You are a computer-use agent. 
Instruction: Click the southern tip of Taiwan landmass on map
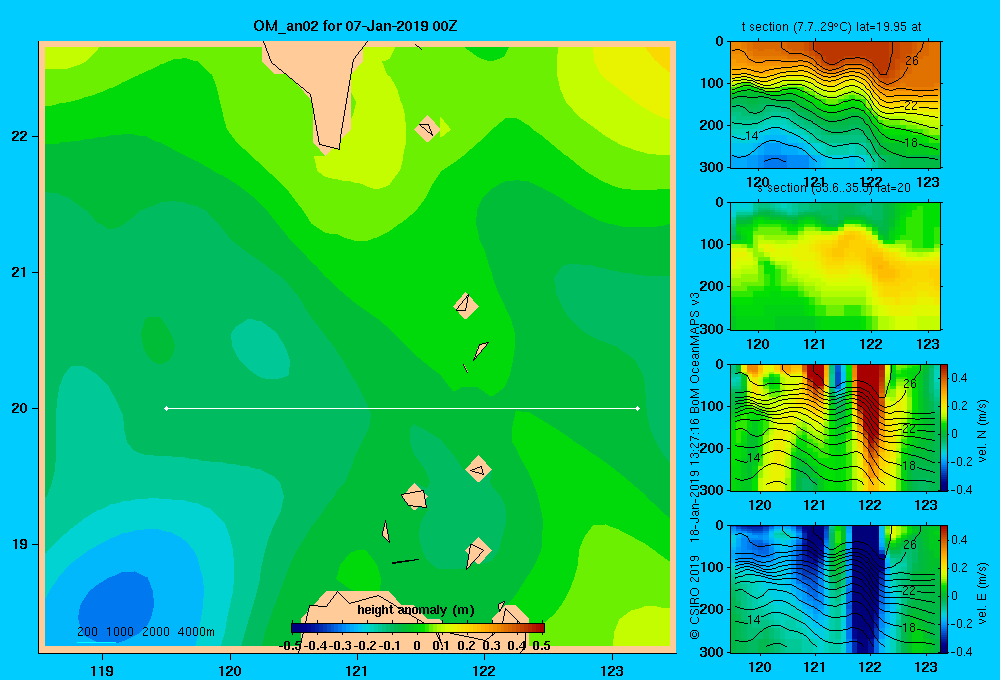(x=329, y=145)
